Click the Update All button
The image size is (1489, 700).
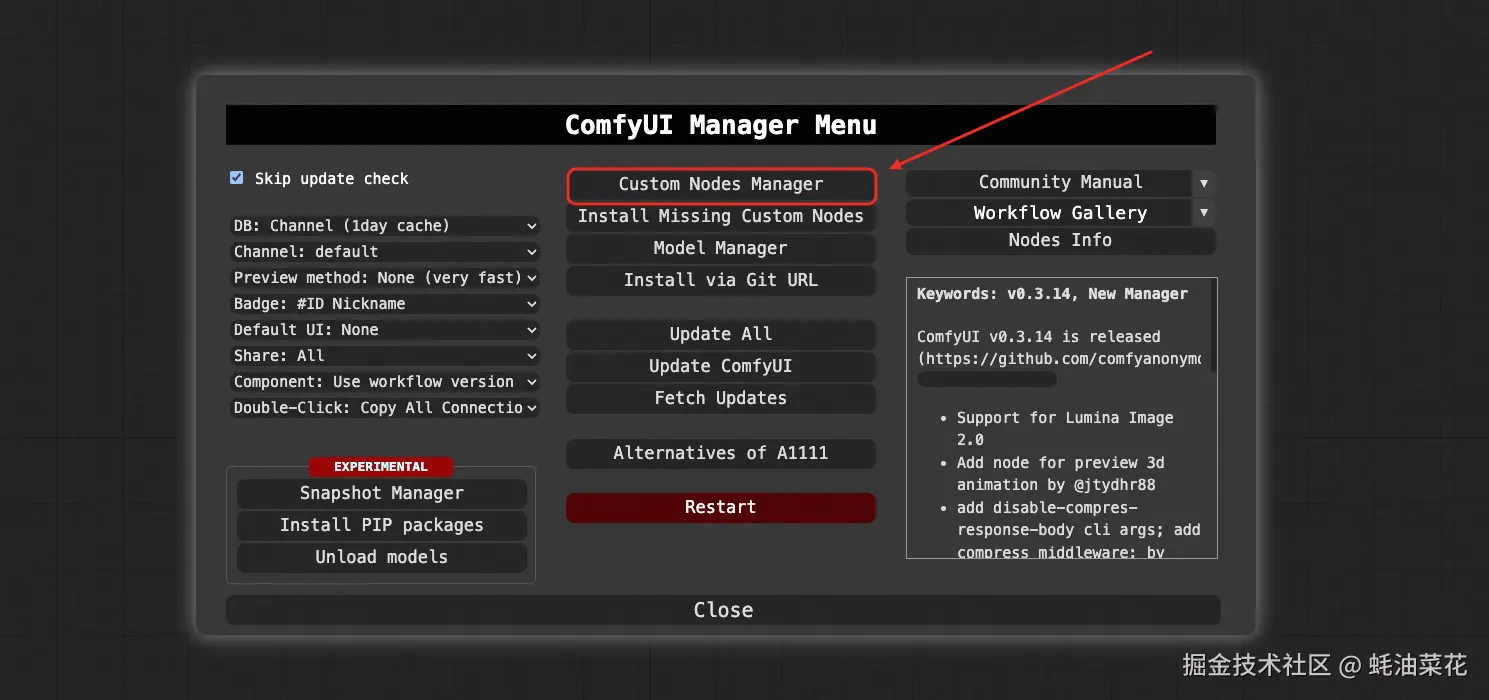tap(721, 334)
